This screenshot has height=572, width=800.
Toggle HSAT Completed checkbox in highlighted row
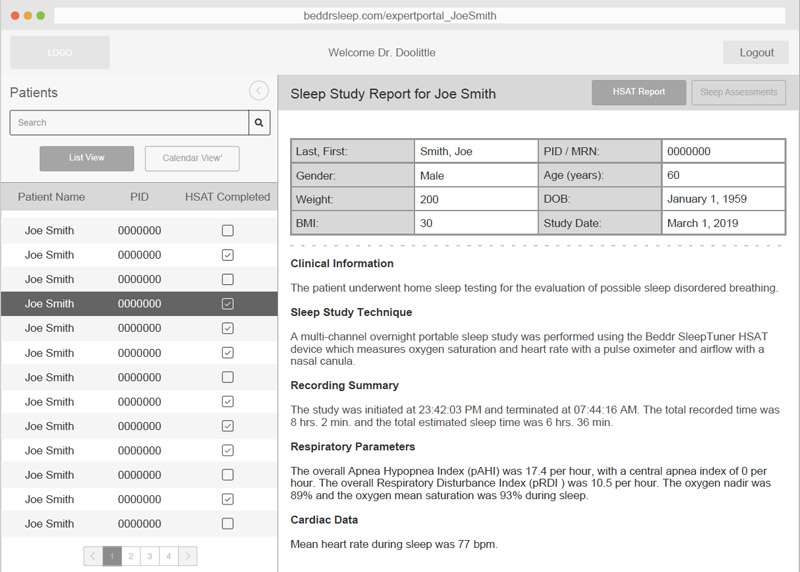coord(228,304)
